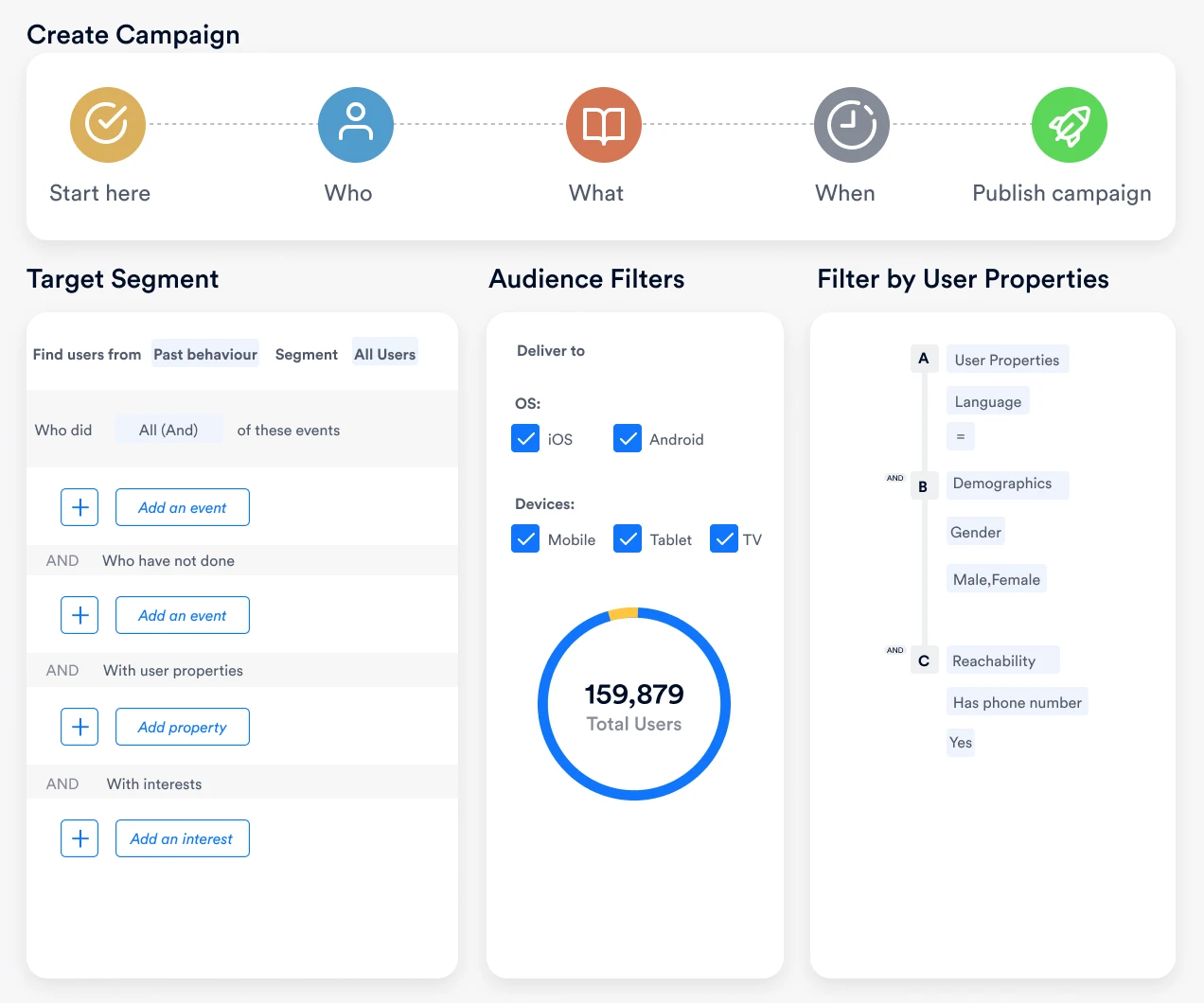
Task: Click the yellow segment of users ring
Action: [x=623, y=613]
